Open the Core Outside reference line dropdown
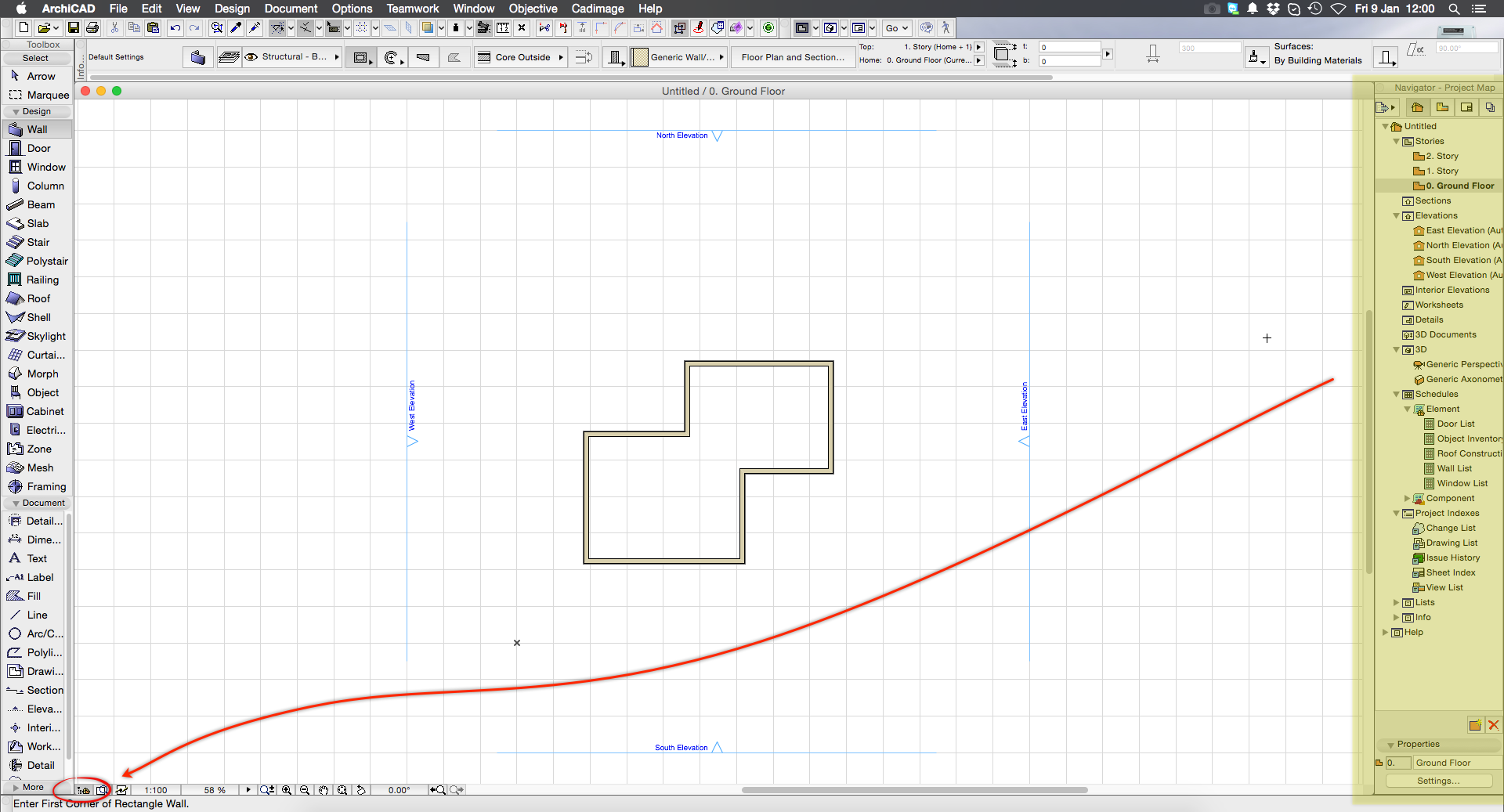This screenshot has width=1504, height=812. [520, 57]
